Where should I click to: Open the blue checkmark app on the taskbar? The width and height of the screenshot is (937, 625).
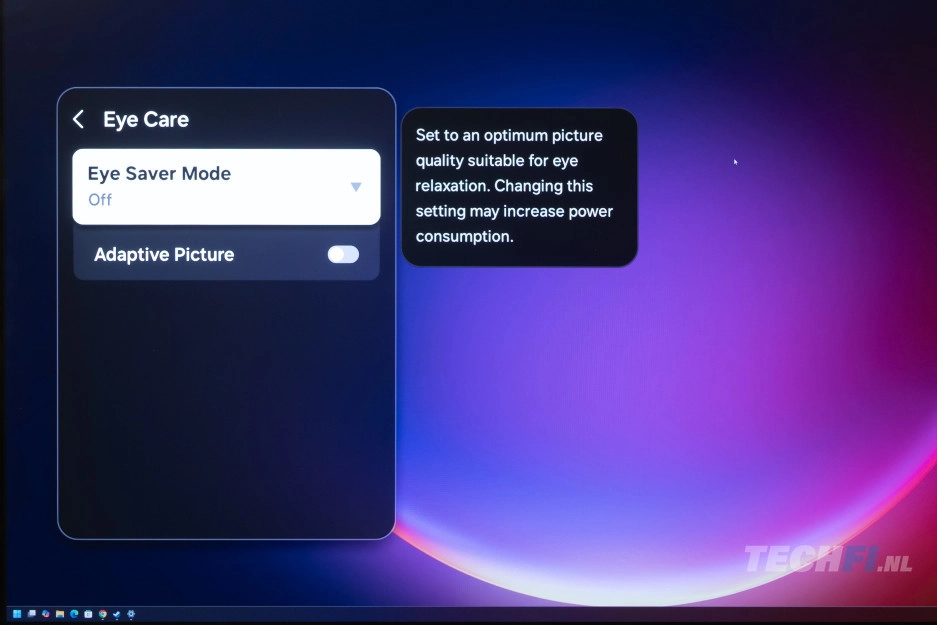click(117, 614)
